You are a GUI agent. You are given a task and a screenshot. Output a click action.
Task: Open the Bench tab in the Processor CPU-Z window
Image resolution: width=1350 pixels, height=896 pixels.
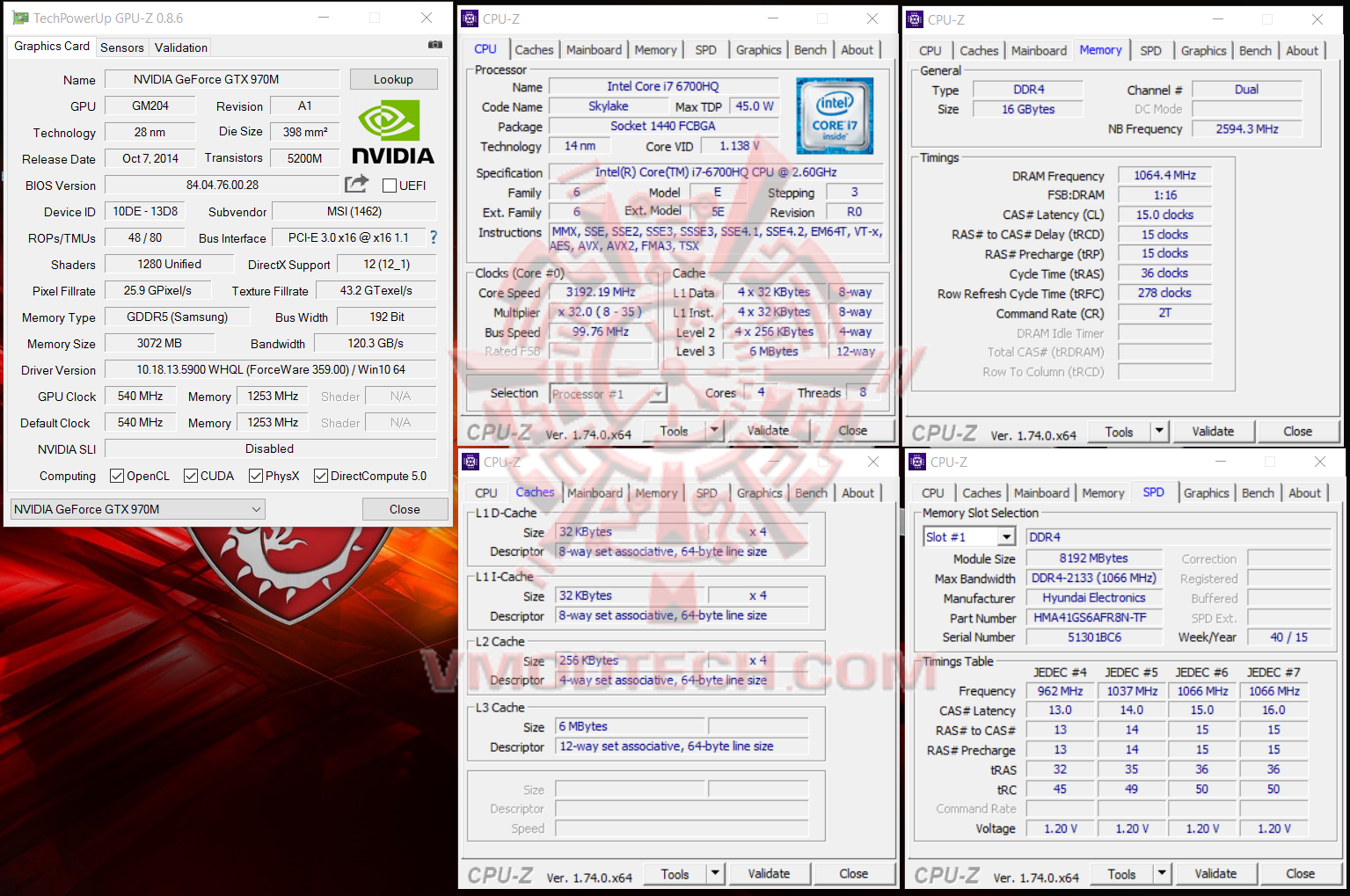[810, 50]
